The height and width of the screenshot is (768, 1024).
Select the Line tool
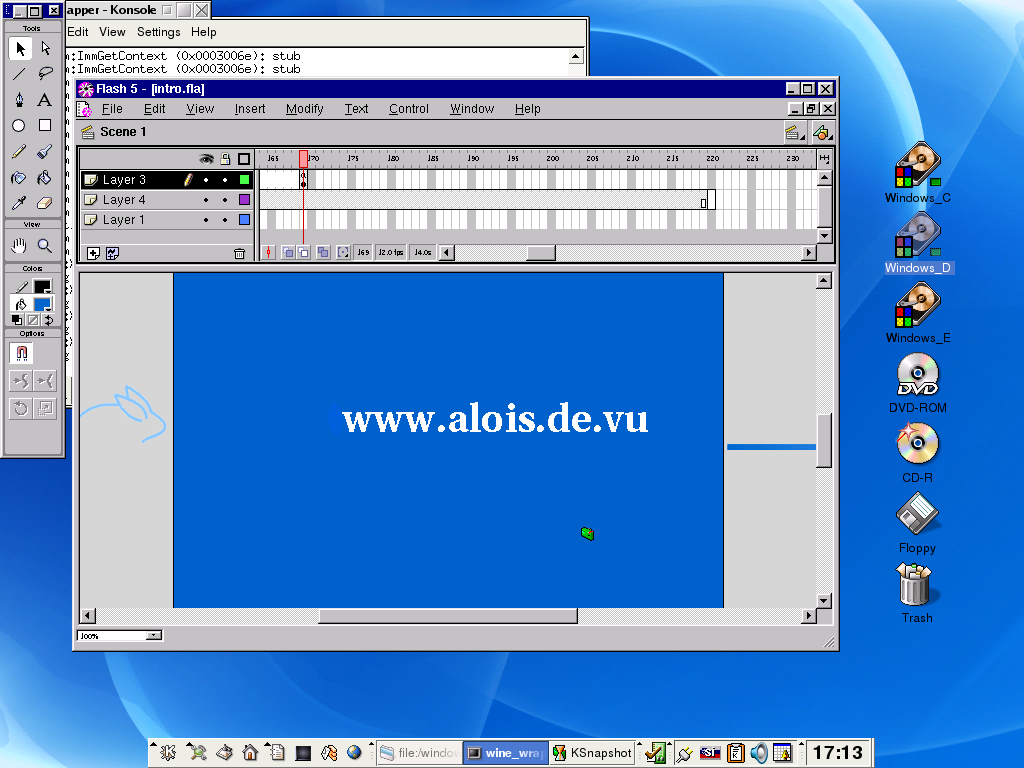click(x=20, y=74)
